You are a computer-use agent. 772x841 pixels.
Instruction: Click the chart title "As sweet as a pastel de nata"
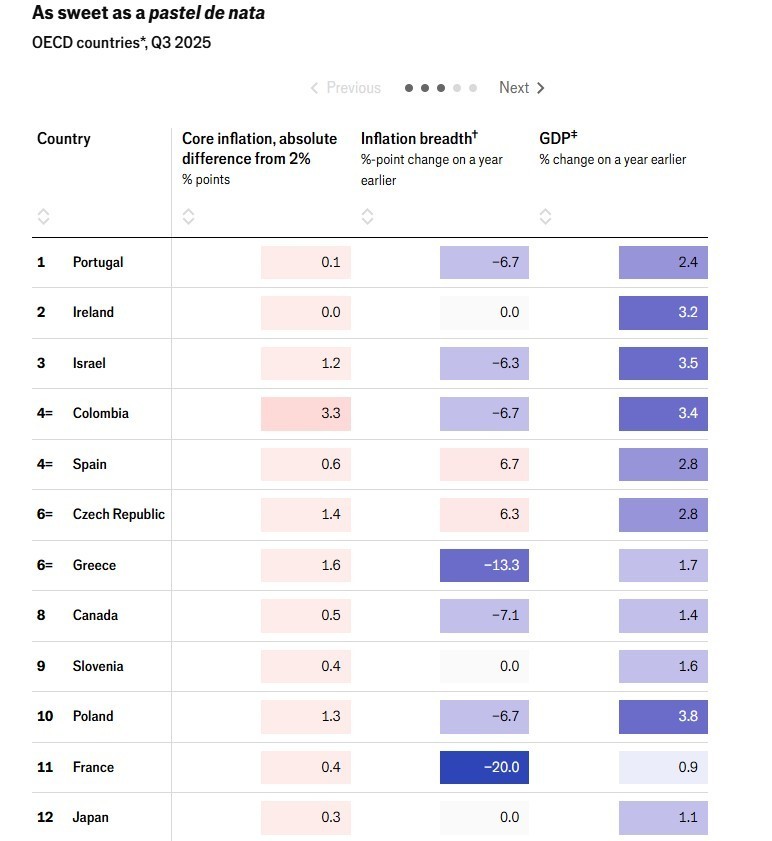point(149,14)
